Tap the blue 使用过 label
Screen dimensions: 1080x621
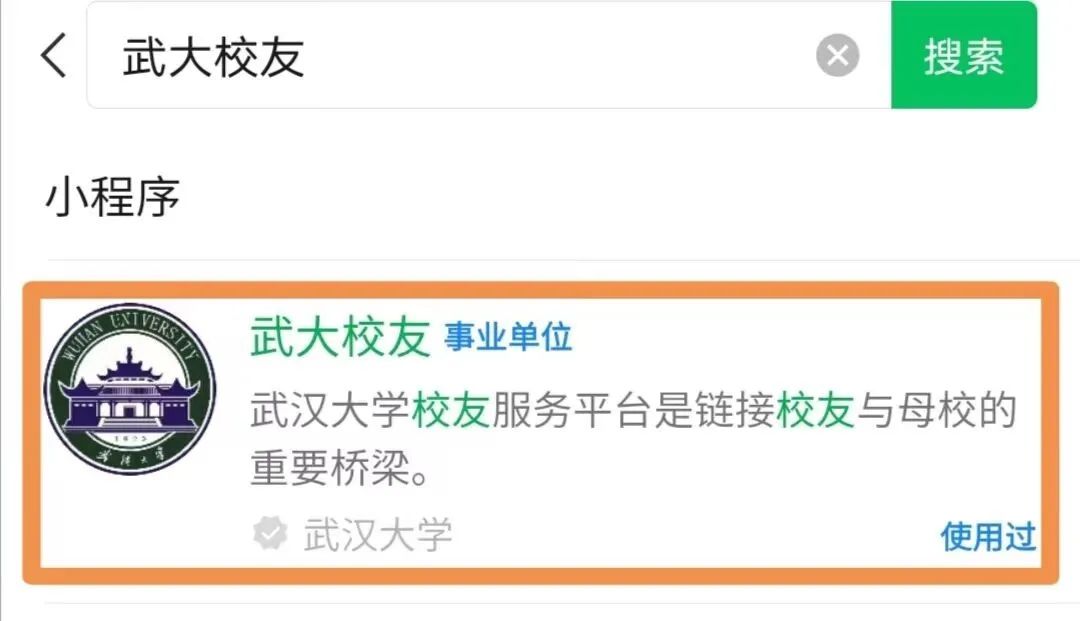pyautogui.click(x=988, y=536)
